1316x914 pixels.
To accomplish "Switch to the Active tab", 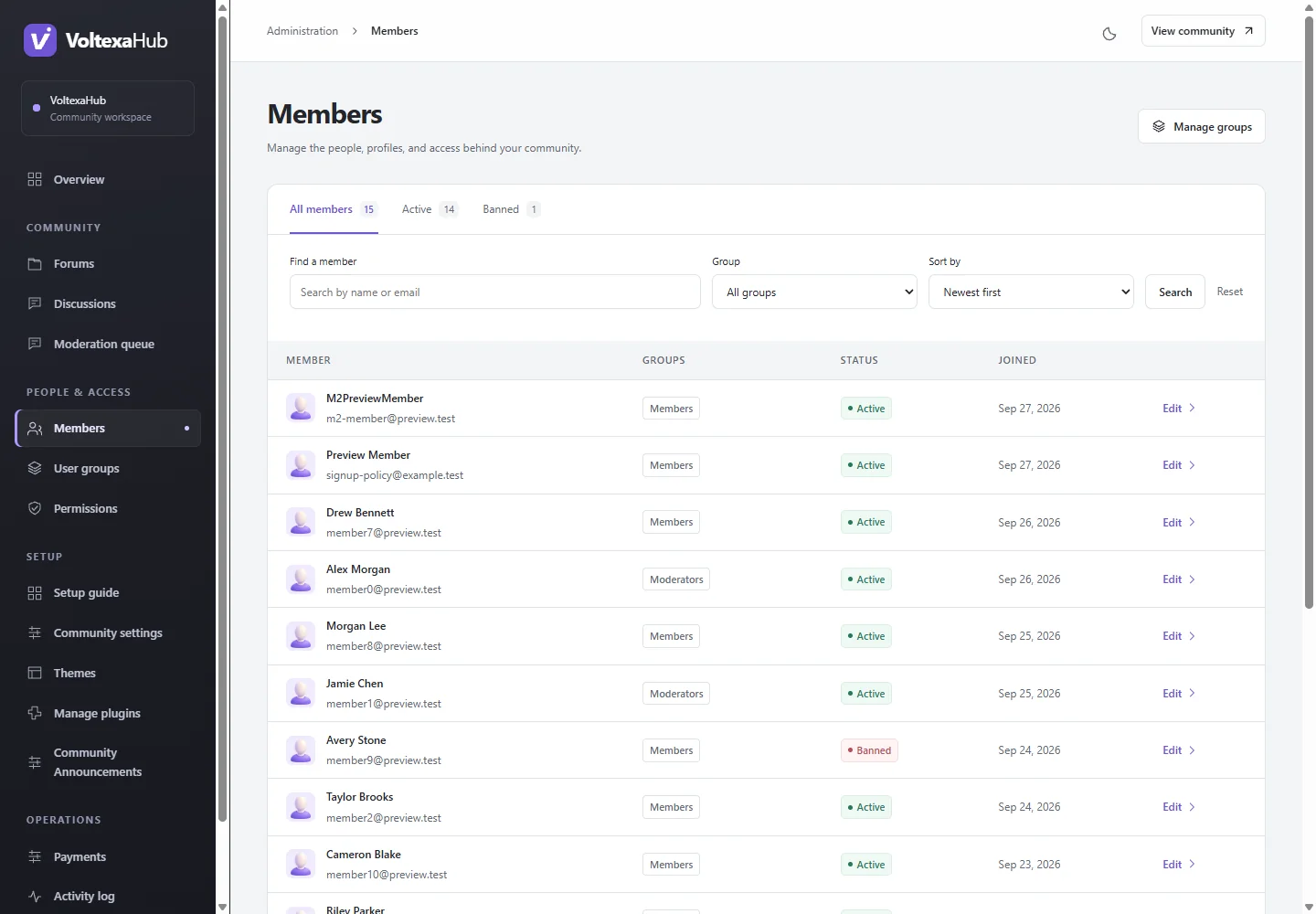I will 430,209.
